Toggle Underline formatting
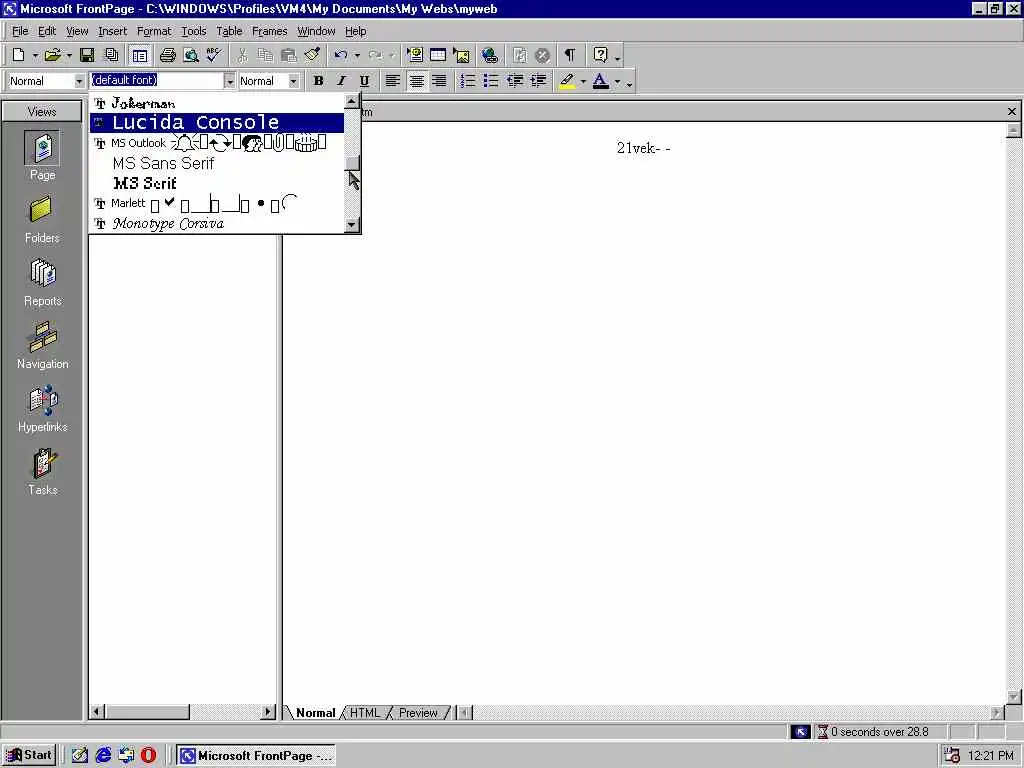The width and height of the screenshot is (1024, 768). (364, 80)
